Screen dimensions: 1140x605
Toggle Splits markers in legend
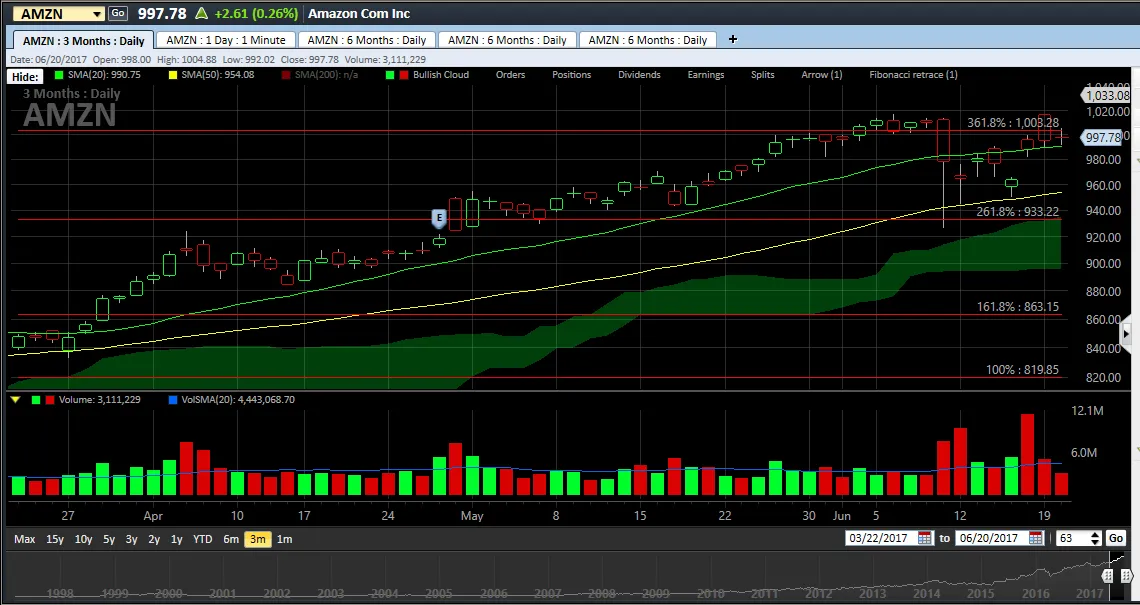[x=763, y=75]
